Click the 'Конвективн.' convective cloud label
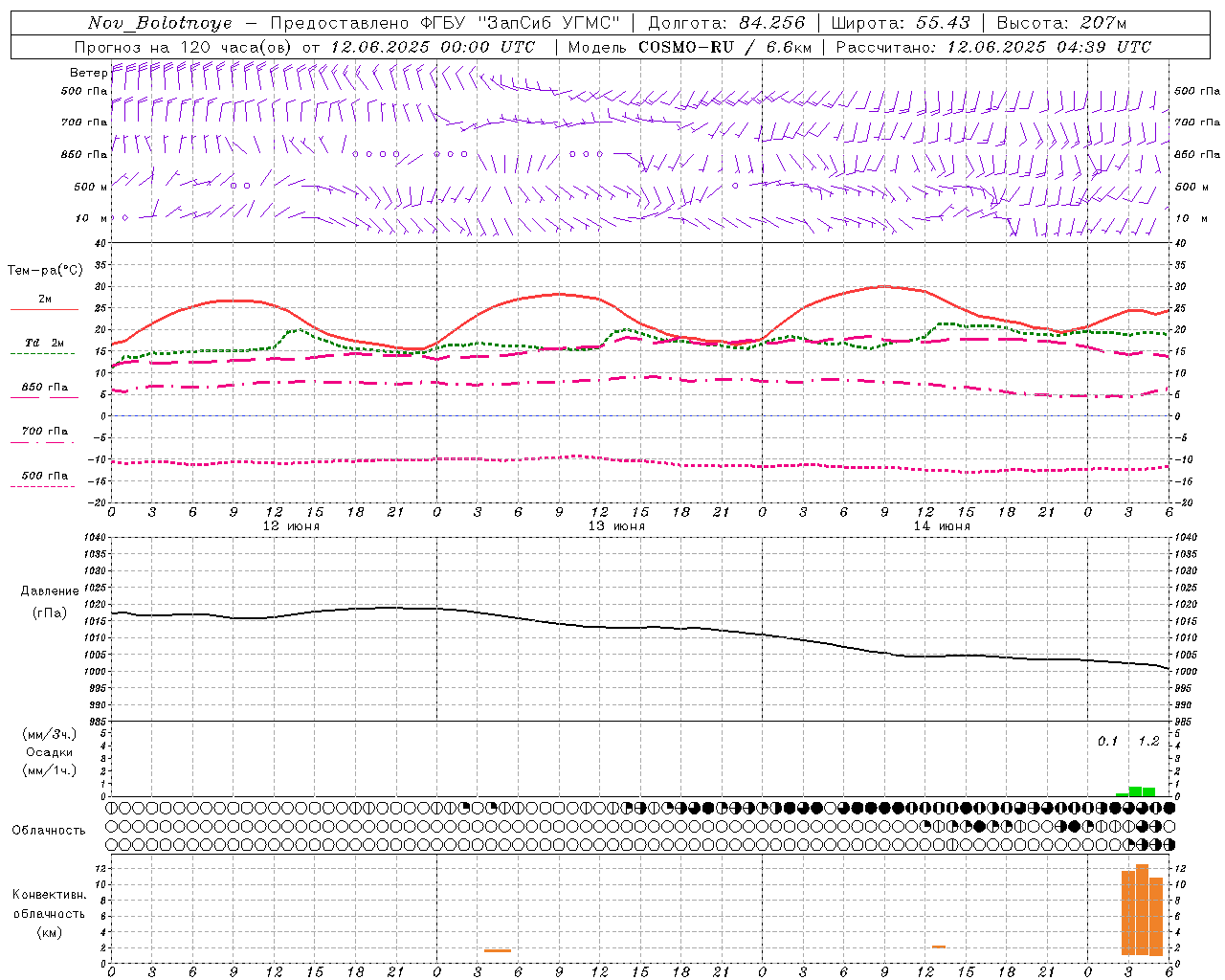This screenshot has height=980, width=1225. coord(50,895)
